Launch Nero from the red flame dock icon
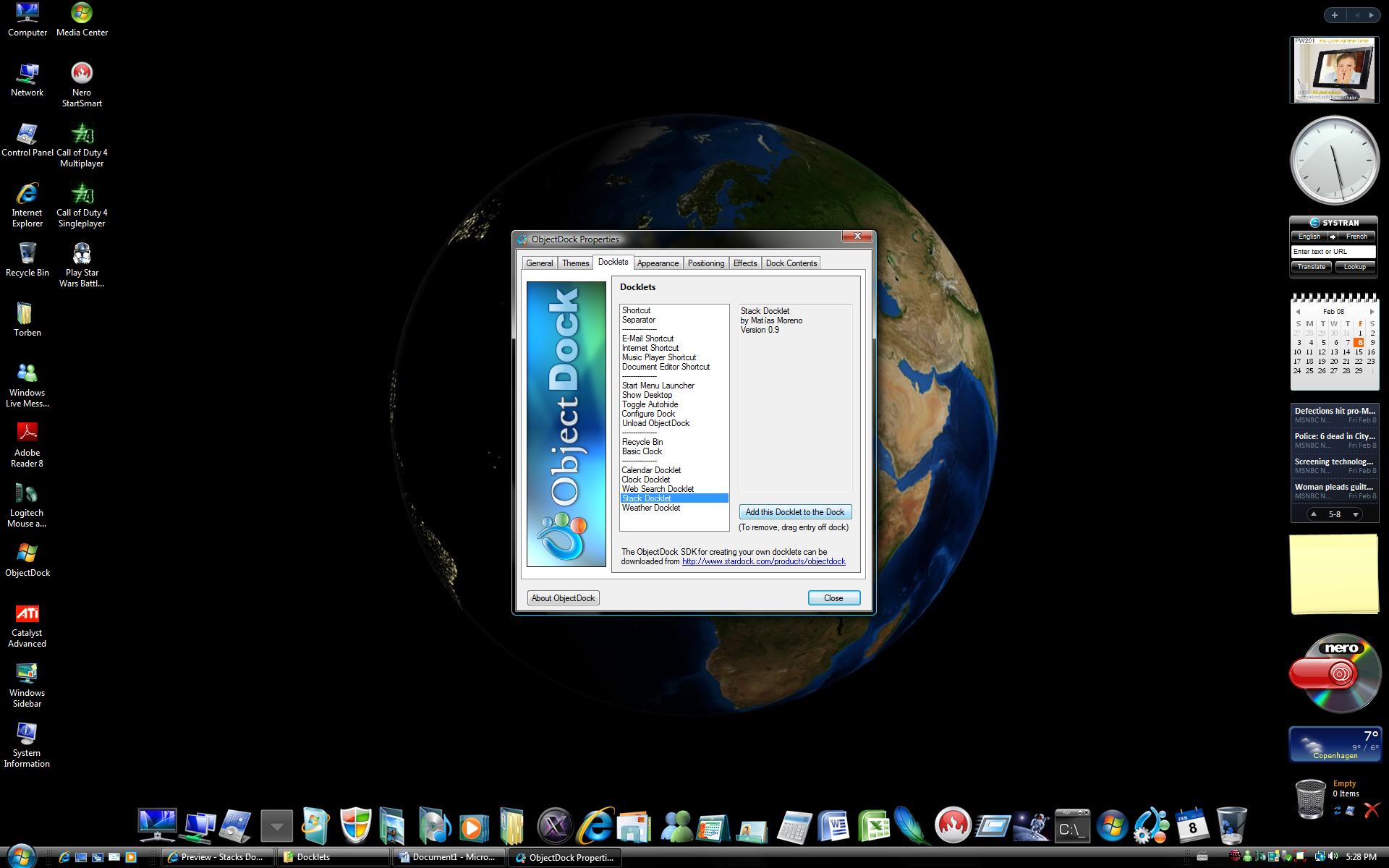Viewport: 1389px width, 868px height. (x=953, y=825)
